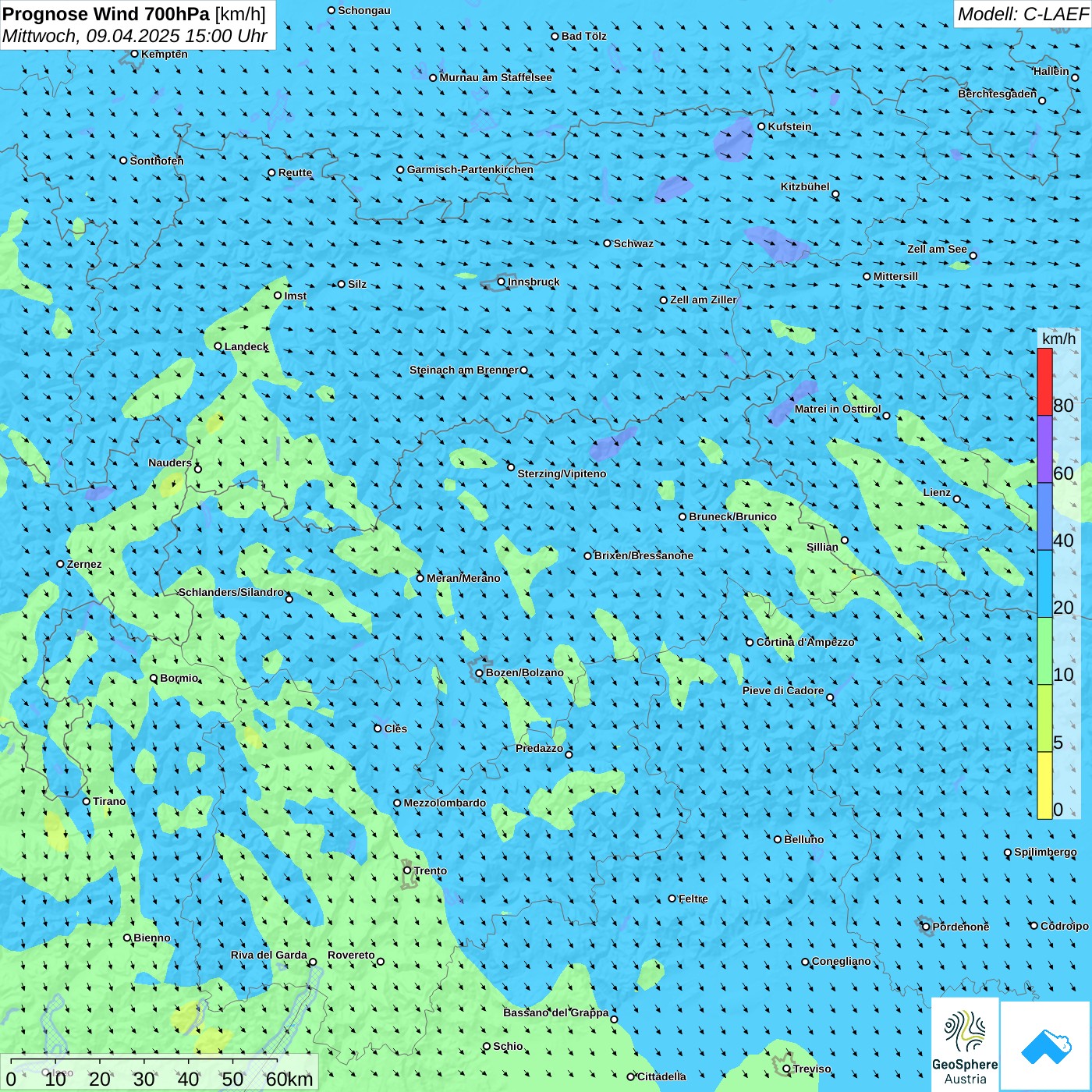This screenshot has width=1092, height=1092.
Task: Select the purple 60 km/h legend color
Action: (1044, 449)
